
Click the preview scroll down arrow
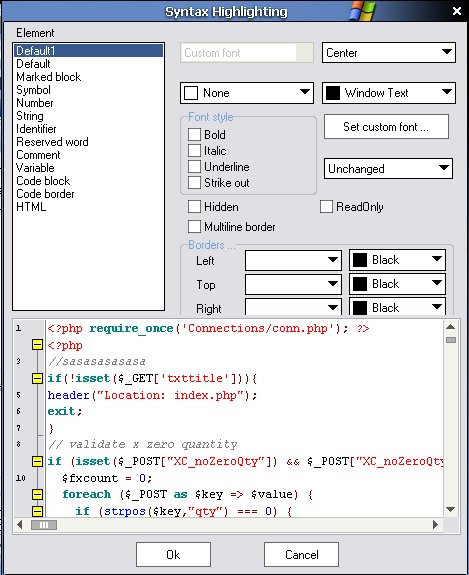[x=451, y=509]
